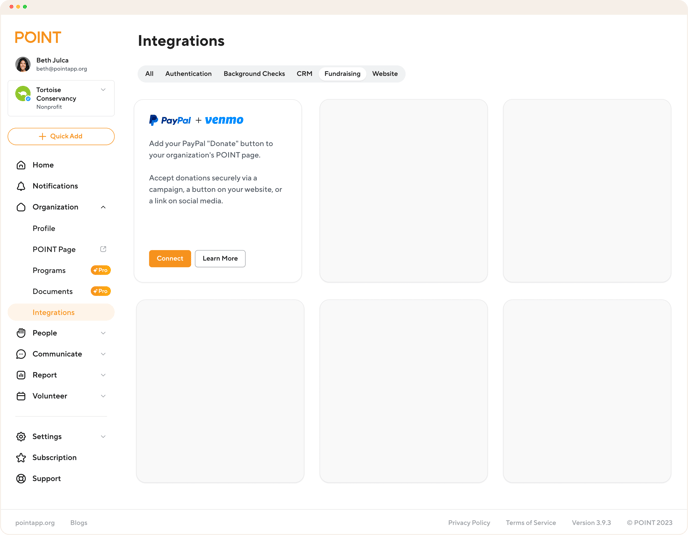Collapse the Organization section chevron

coord(103,207)
